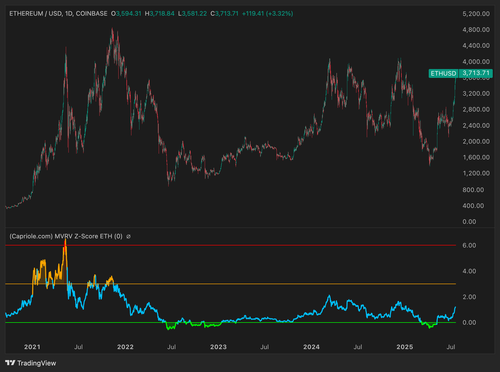Open the MVRV Z-Score ETH indicator label
Viewport: 500px width, 372px height.
point(66,236)
